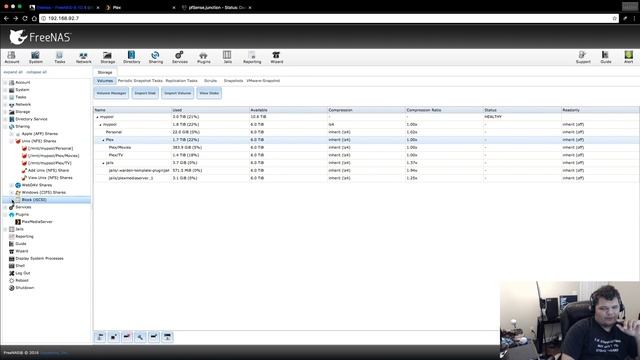Click the collapse all link
The width and height of the screenshot is (640, 360).
point(36,72)
